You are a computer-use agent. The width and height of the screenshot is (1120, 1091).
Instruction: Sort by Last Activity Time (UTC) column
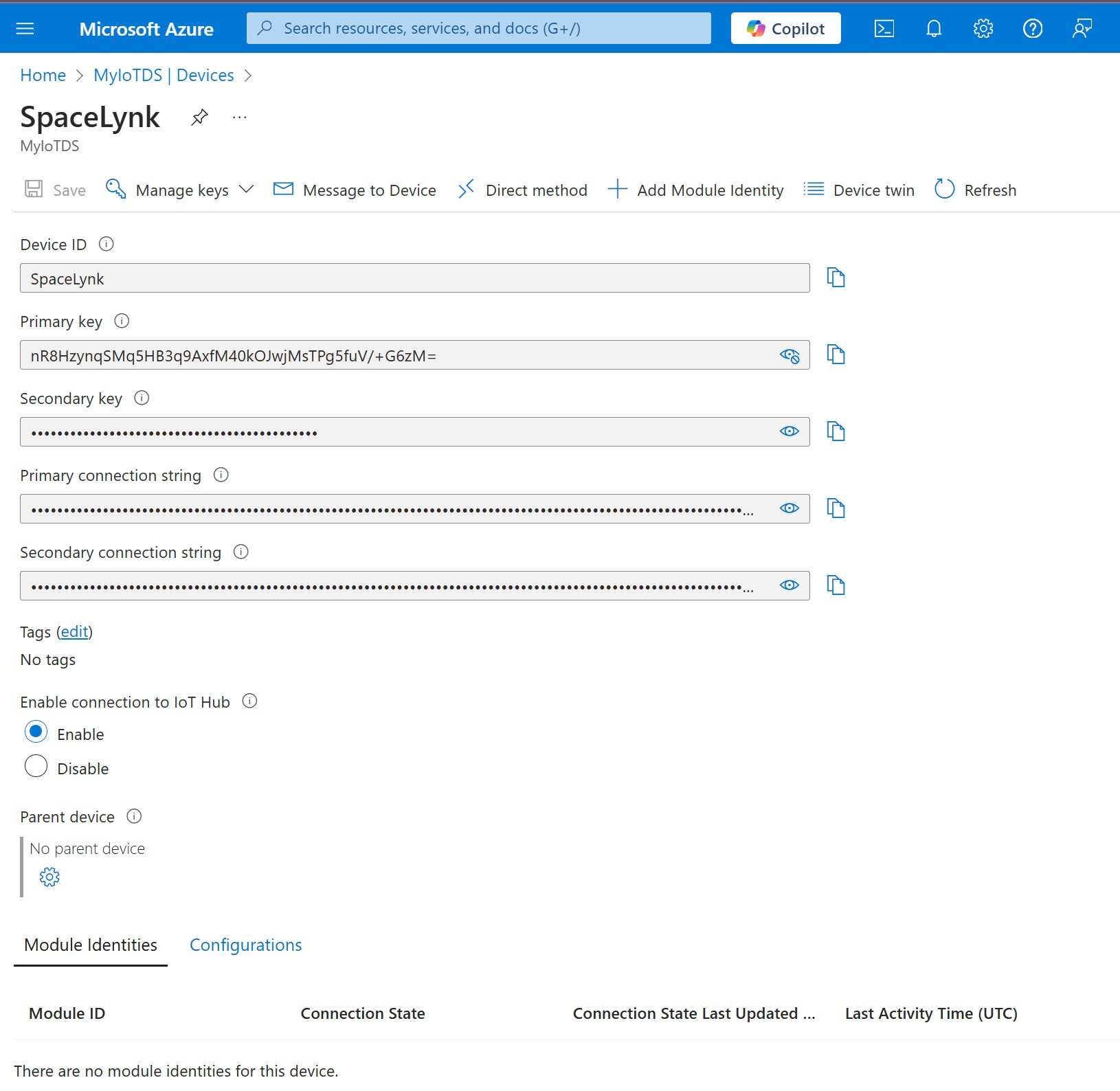pos(932,1013)
